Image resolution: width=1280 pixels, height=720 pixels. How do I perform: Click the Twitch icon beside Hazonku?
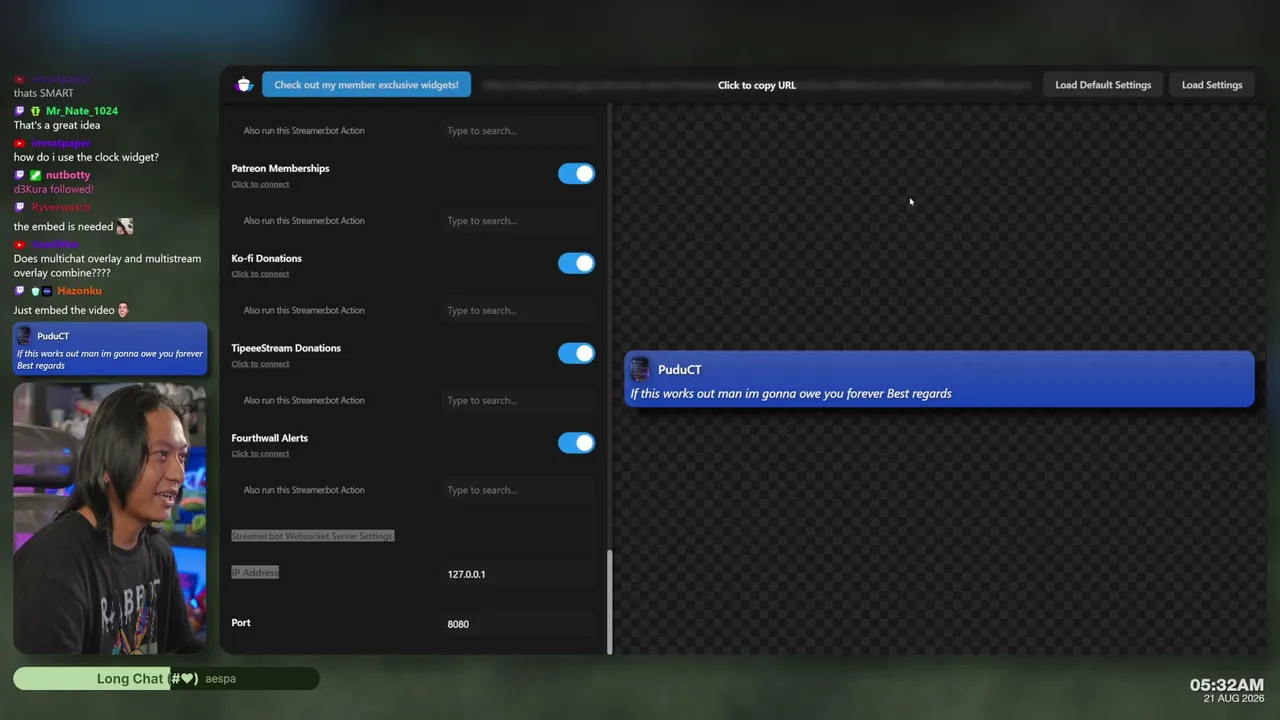tap(20, 291)
